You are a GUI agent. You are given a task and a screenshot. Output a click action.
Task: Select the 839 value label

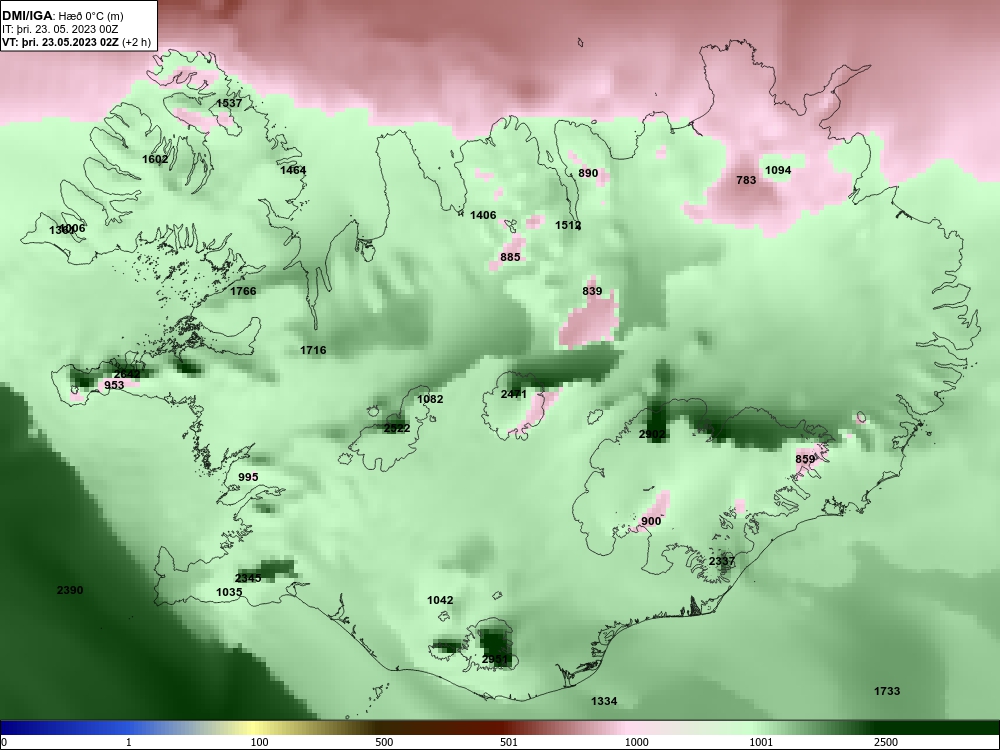point(592,291)
